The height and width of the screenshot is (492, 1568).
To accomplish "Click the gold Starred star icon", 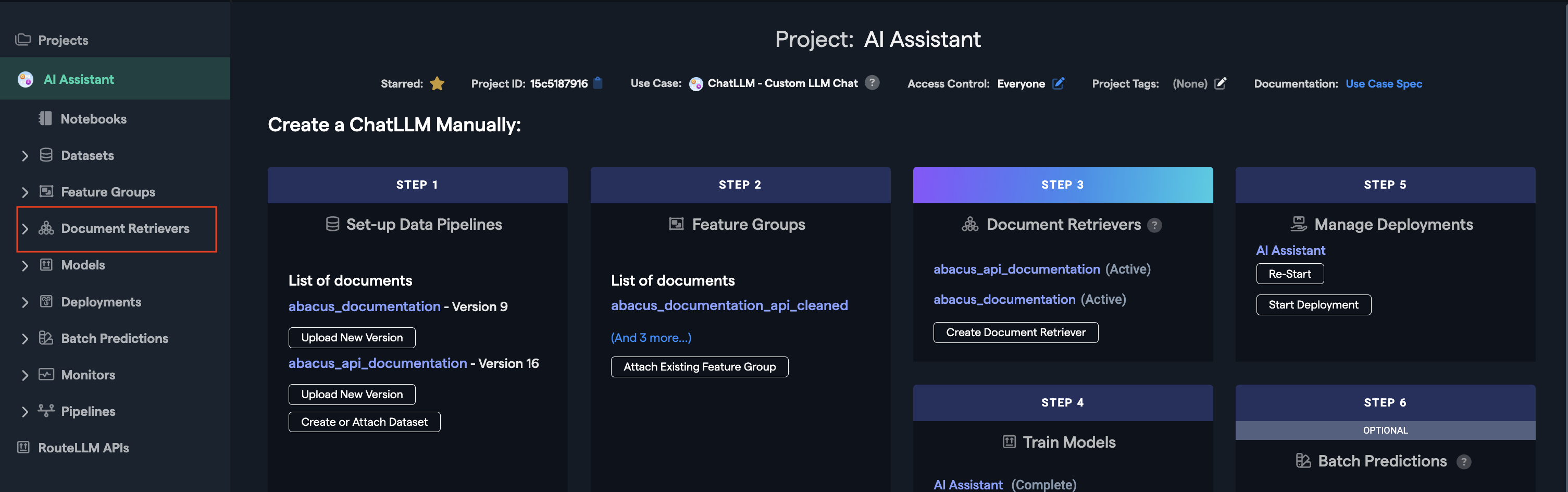I will coord(437,83).
